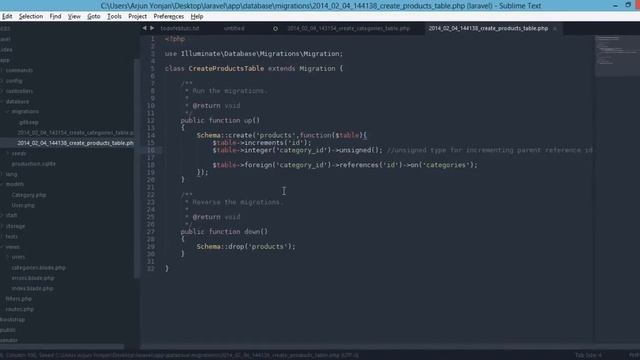
Task: Switch to the untitled tab
Action: coord(234,29)
